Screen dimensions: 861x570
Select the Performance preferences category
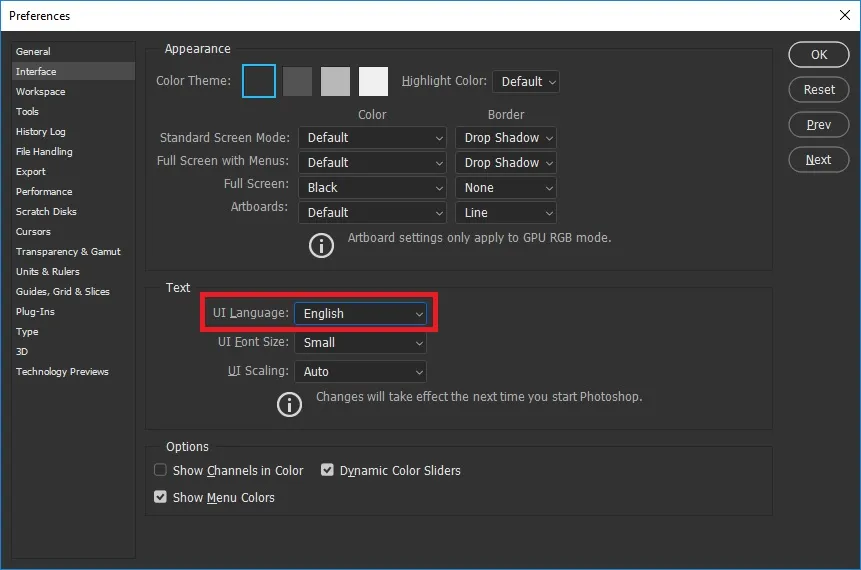pos(73,192)
